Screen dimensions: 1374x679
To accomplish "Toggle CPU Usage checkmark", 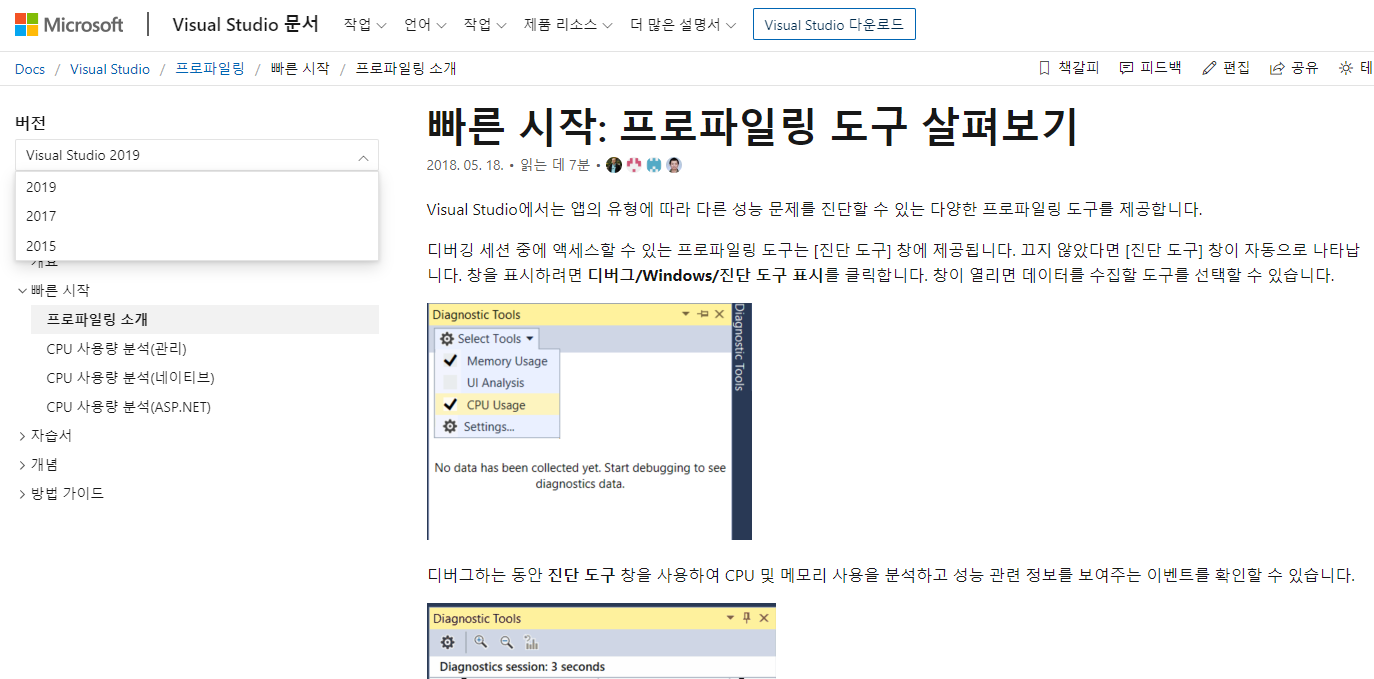I will (450, 405).
